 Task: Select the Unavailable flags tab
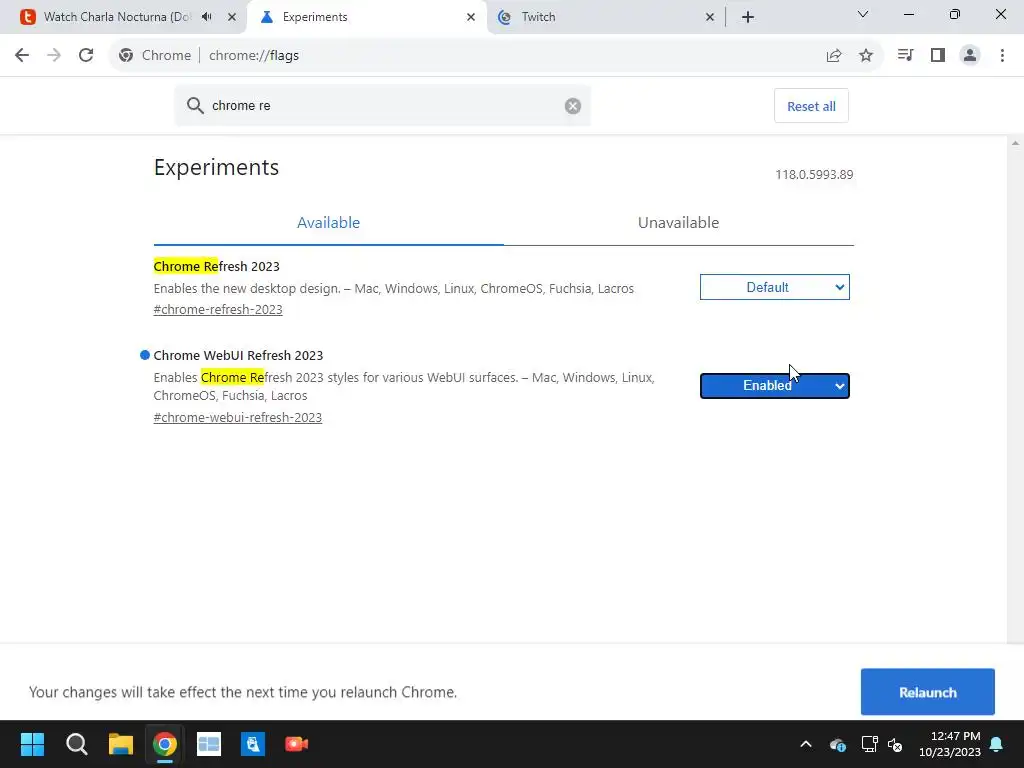click(x=679, y=223)
